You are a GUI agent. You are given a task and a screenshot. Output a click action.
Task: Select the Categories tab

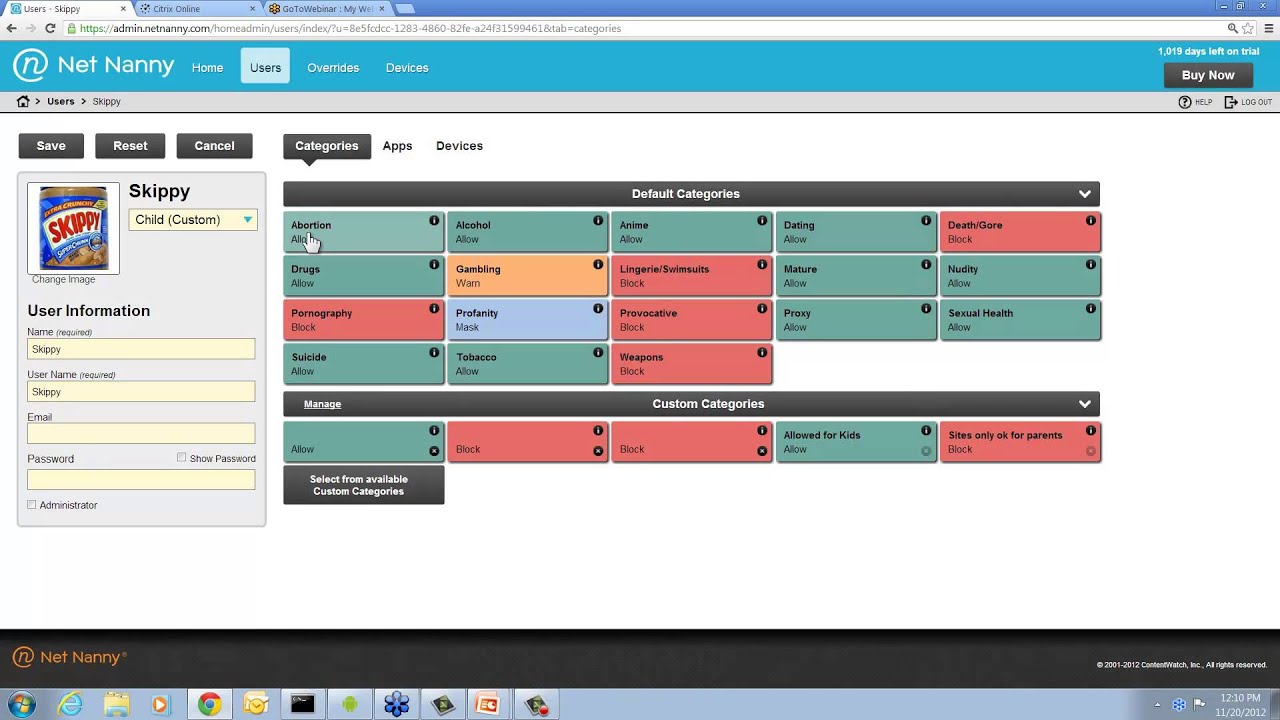[x=326, y=146]
